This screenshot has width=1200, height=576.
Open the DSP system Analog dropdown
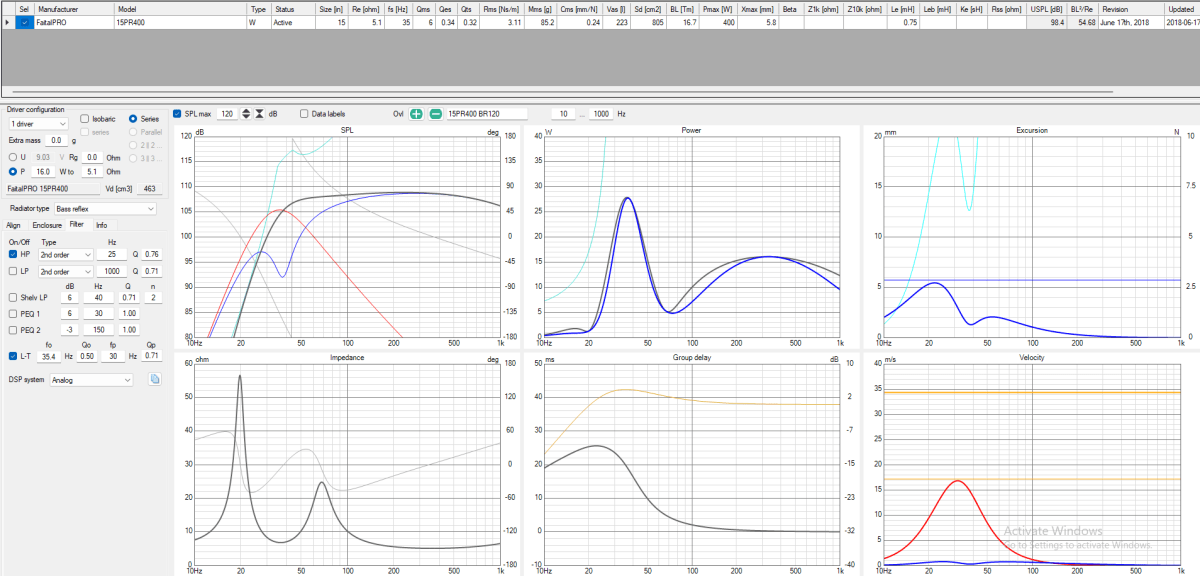91,380
